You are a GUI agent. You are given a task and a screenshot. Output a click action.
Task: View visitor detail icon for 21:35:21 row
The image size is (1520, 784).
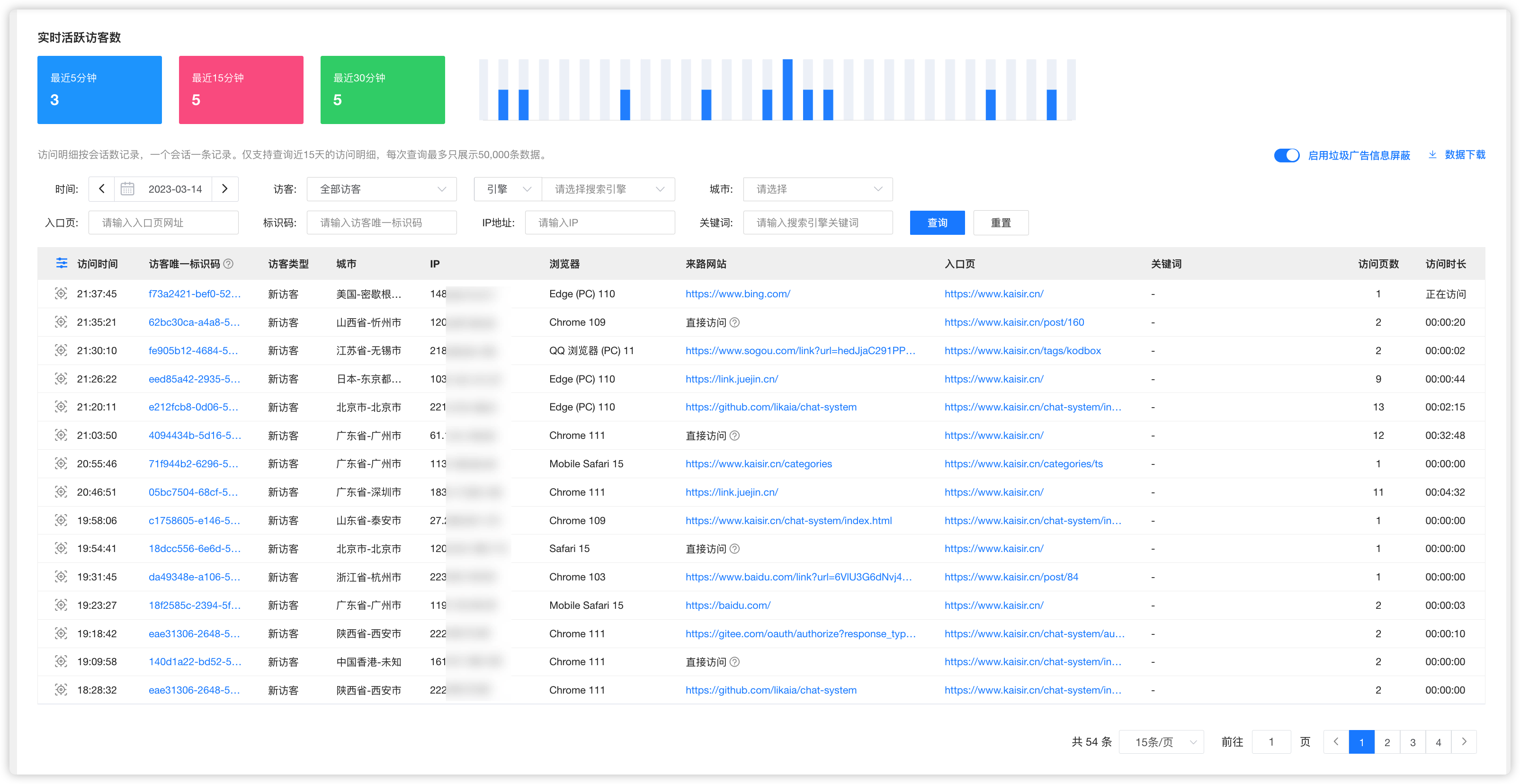click(61, 321)
